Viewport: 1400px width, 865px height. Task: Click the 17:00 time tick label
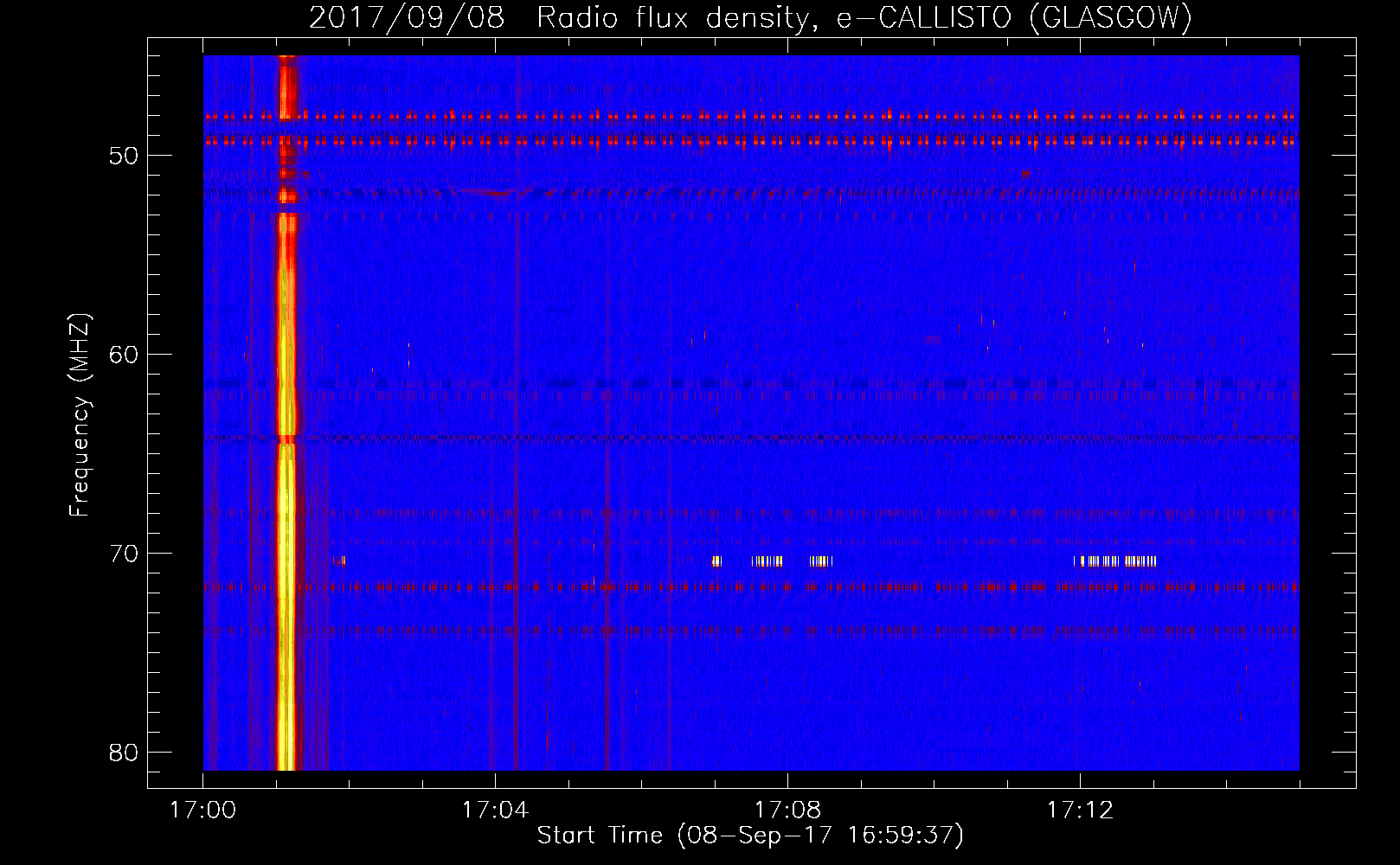[x=202, y=811]
